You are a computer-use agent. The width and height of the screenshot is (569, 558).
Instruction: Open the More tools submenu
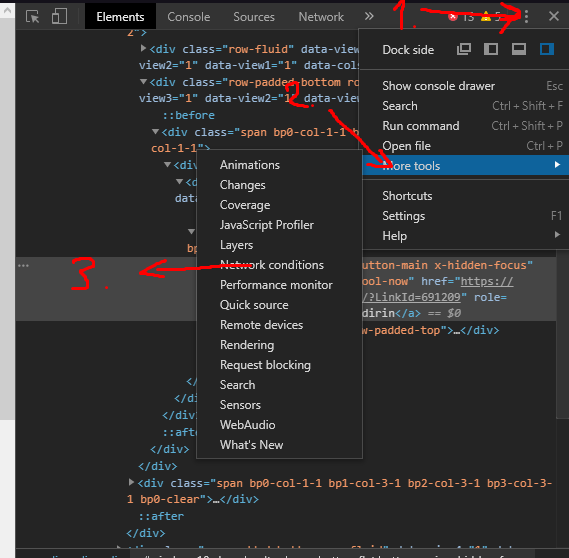pos(466,165)
